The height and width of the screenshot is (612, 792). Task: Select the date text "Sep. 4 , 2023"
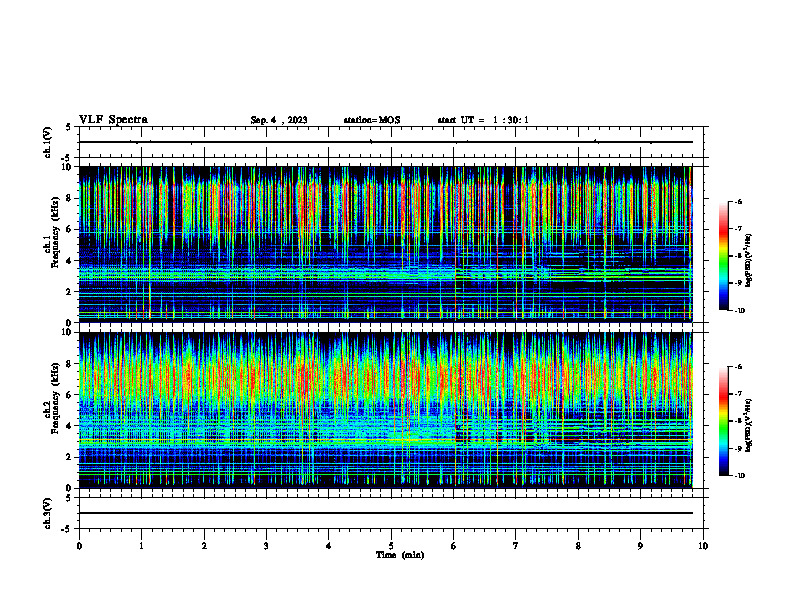(x=279, y=120)
